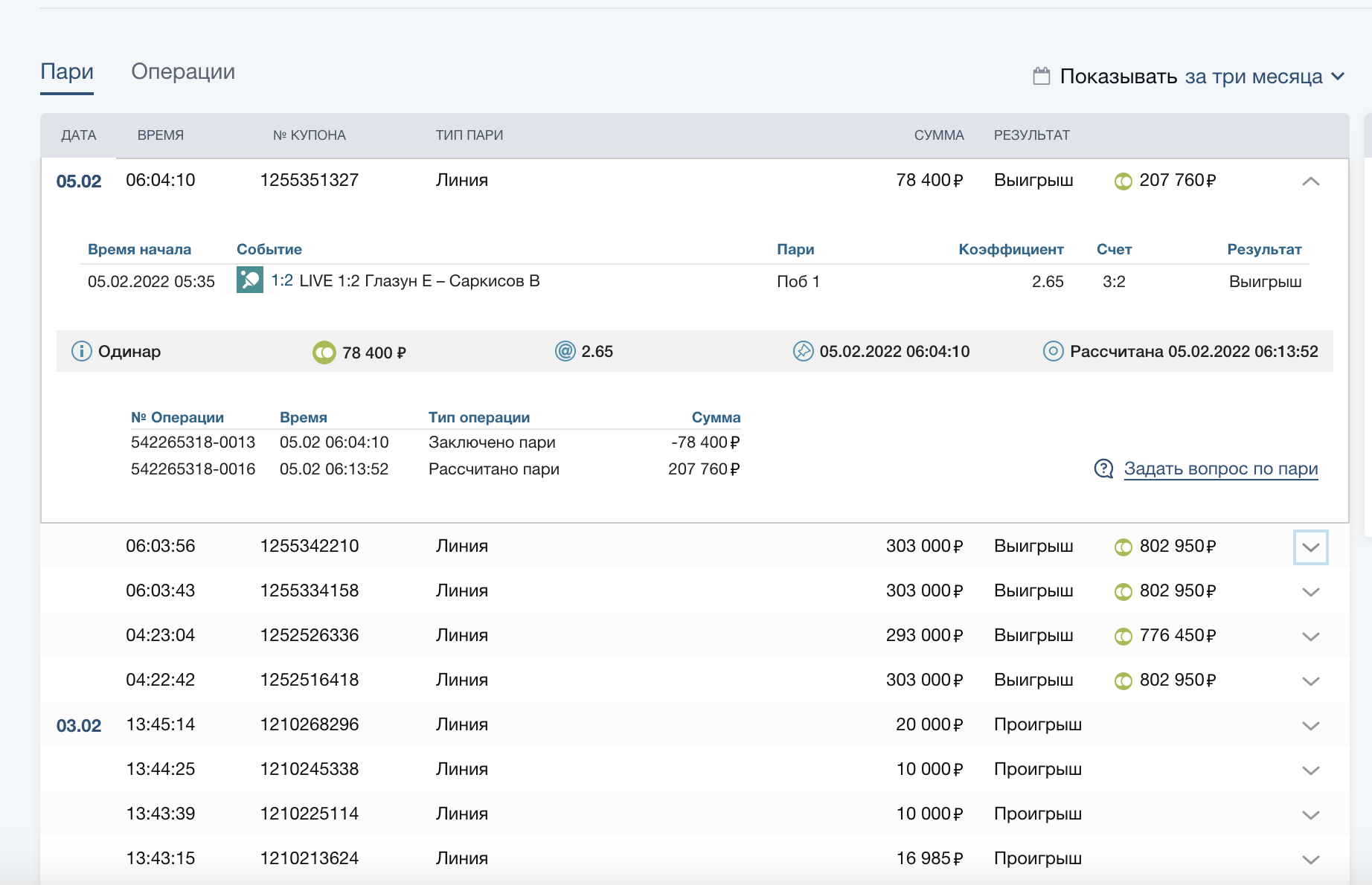
Task: Open the 1:2 live score link
Action: click(x=282, y=280)
